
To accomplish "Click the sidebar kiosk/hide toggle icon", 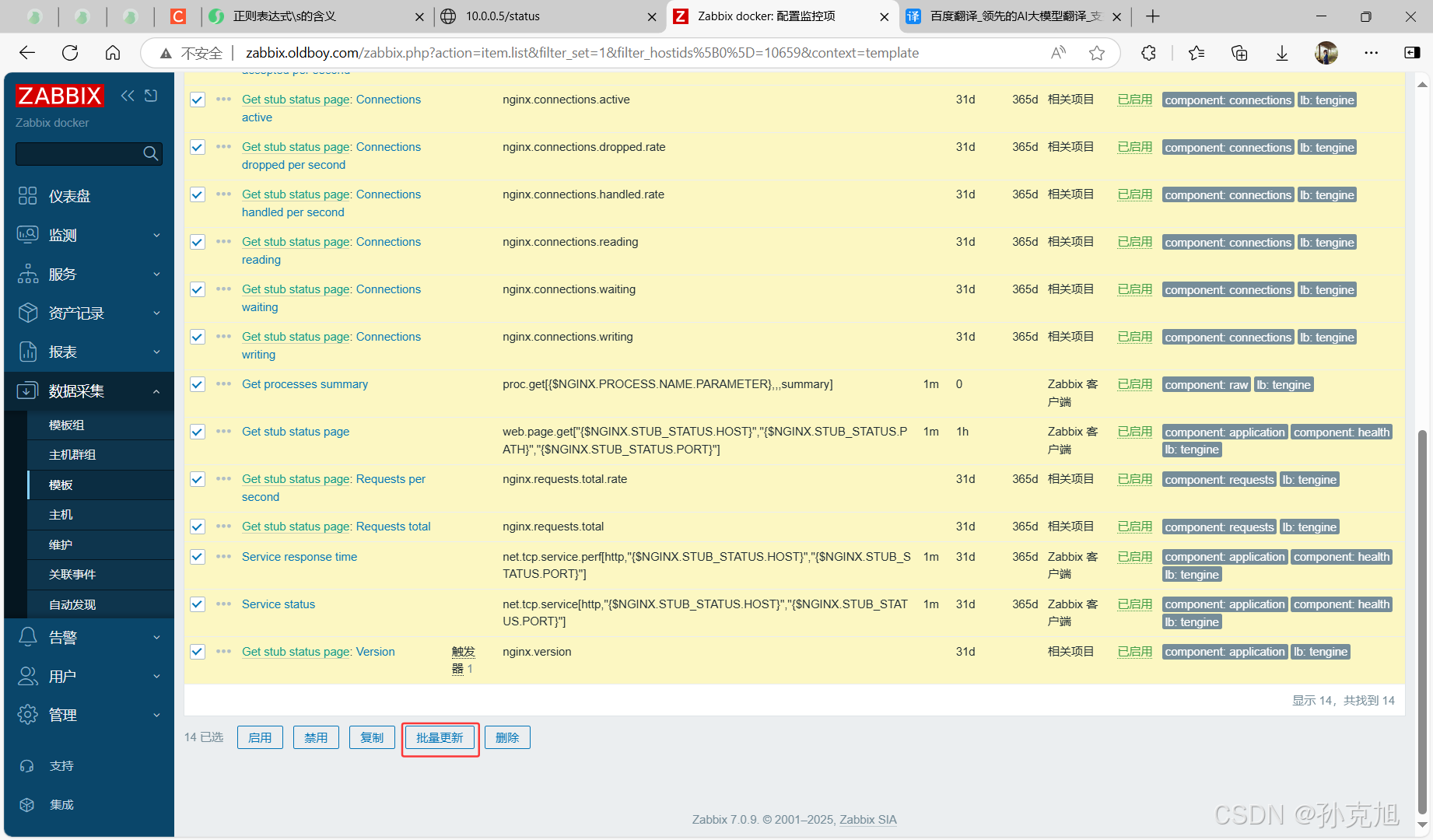I will (151, 96).
